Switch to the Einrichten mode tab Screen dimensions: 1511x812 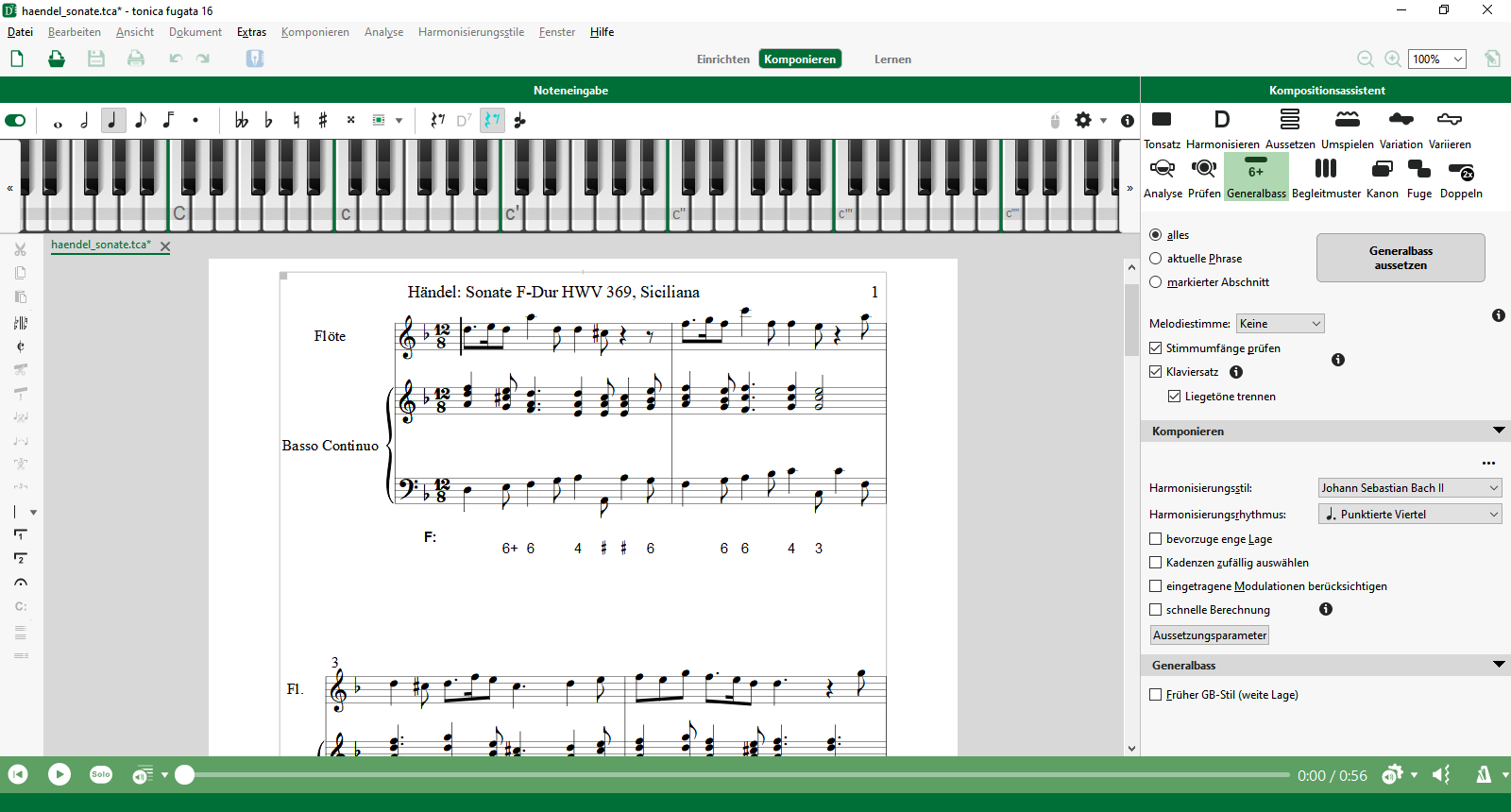[723, 59]
